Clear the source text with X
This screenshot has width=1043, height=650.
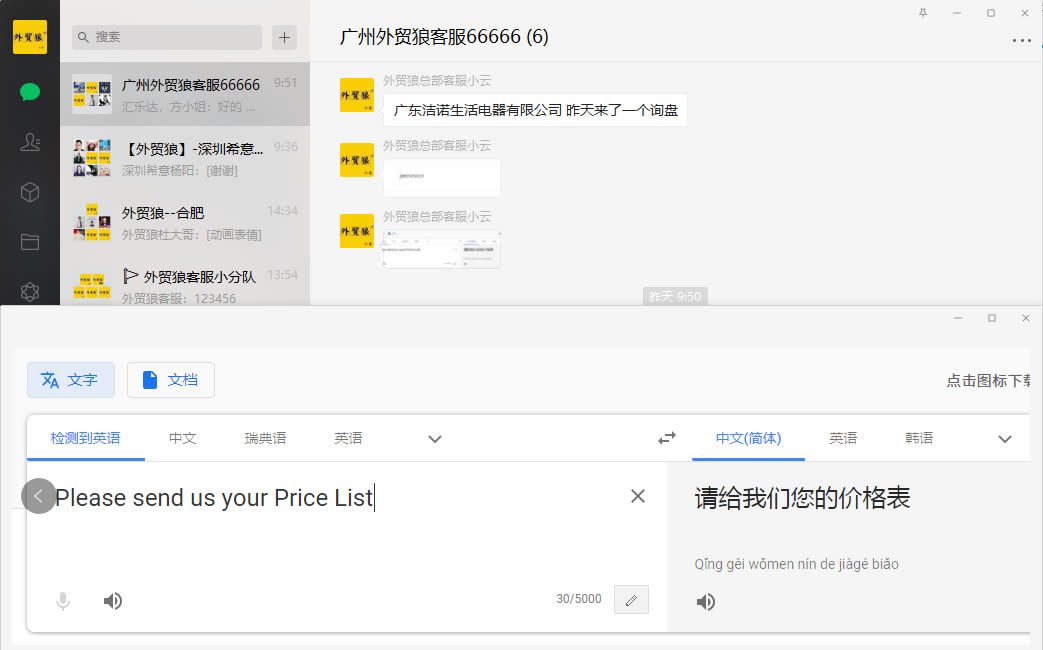(637, 496)
